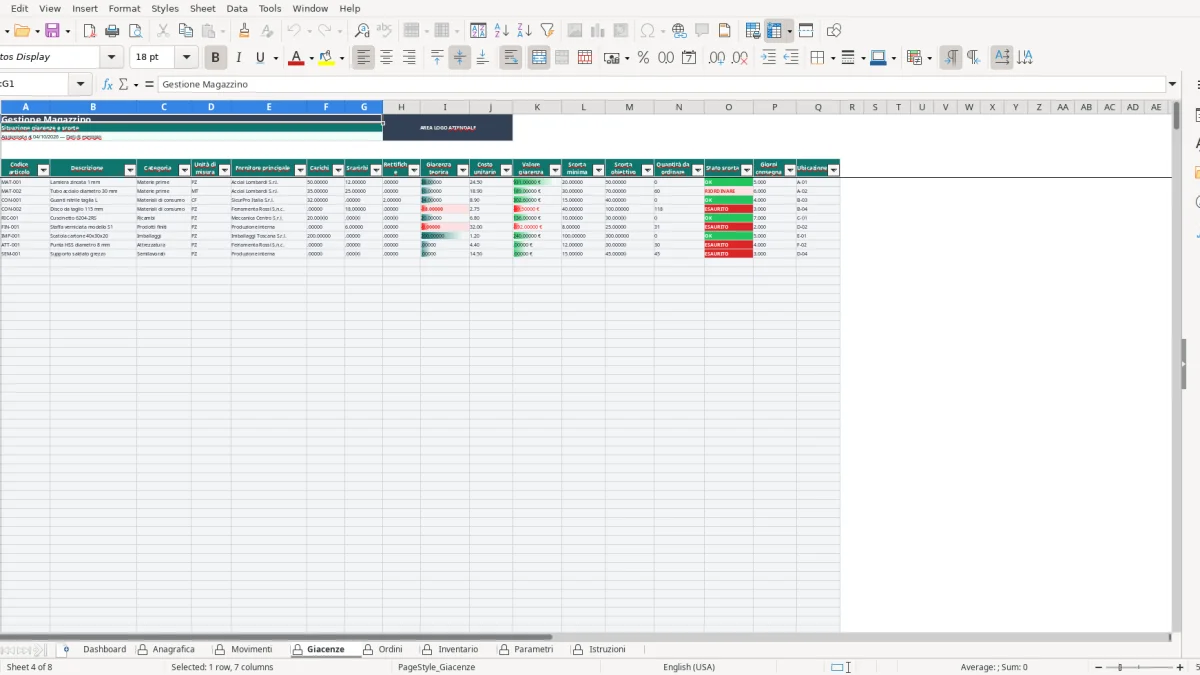This screenshot has height=675, width=1200.
Task: Click the Sort dialog icon
Action: (479, 31)
